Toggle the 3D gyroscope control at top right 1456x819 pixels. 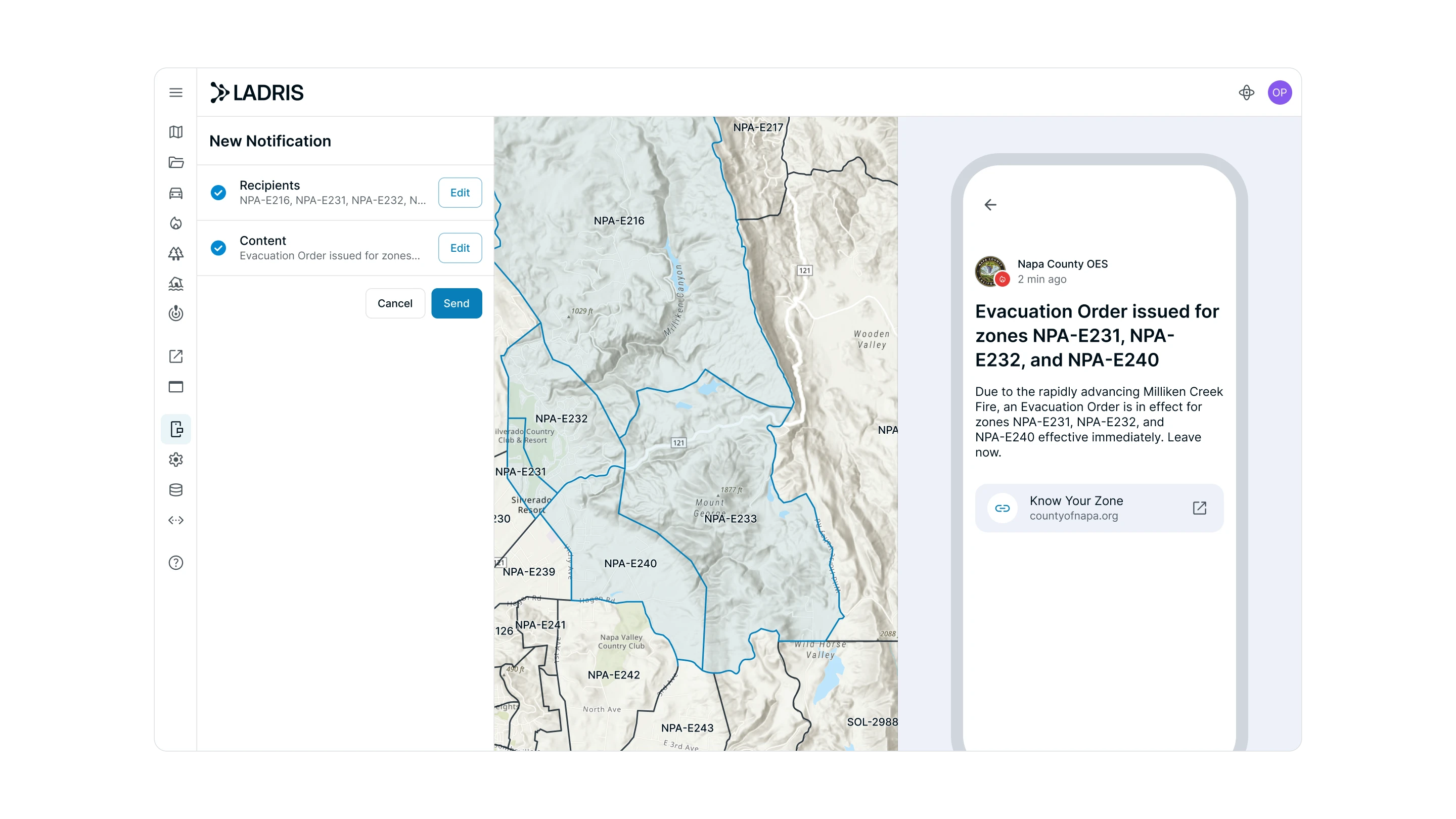[x=1247, y=92]
